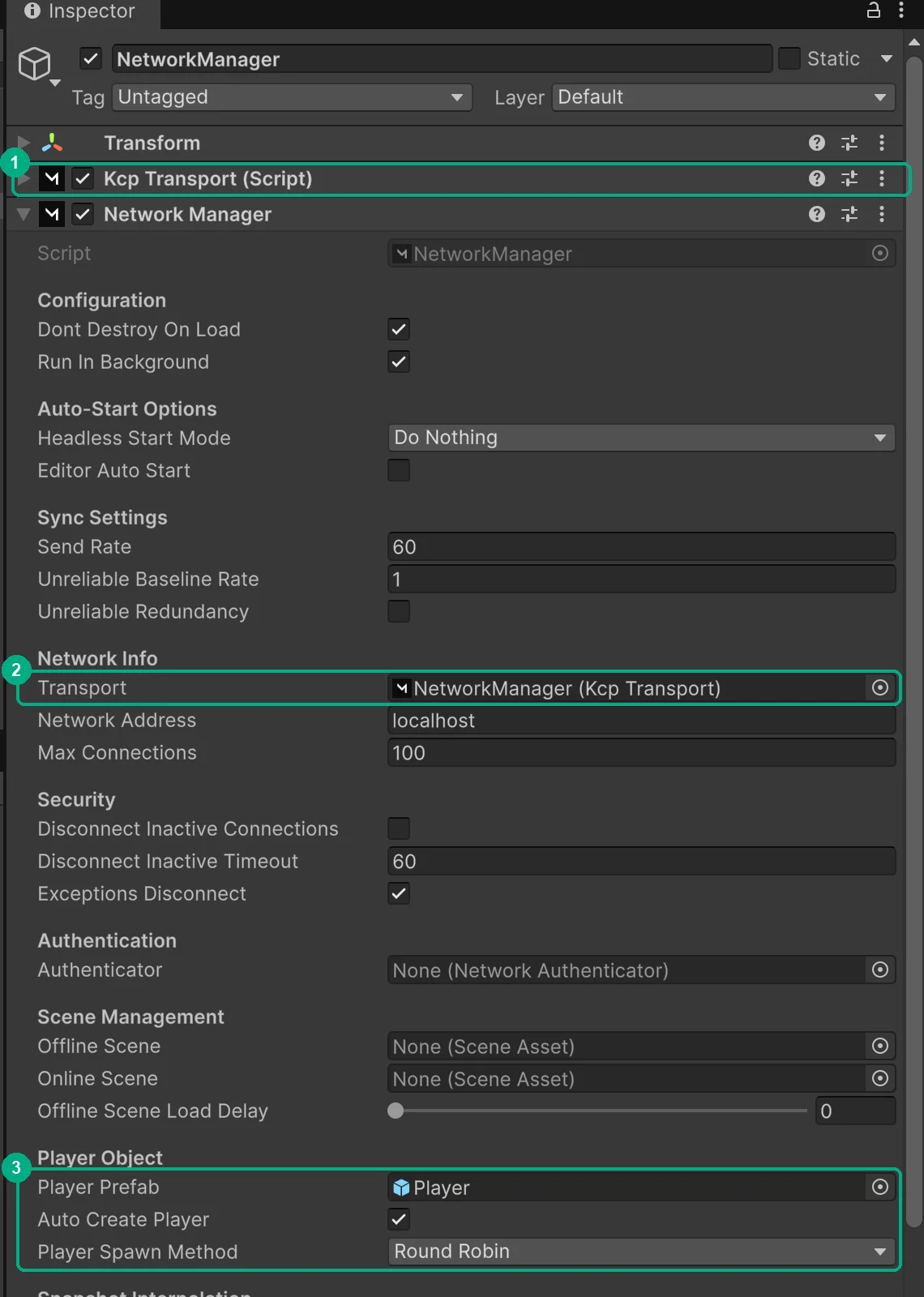The image size is (924, 1297).
Task: Uncheck Run In Background
Action: 399,362
